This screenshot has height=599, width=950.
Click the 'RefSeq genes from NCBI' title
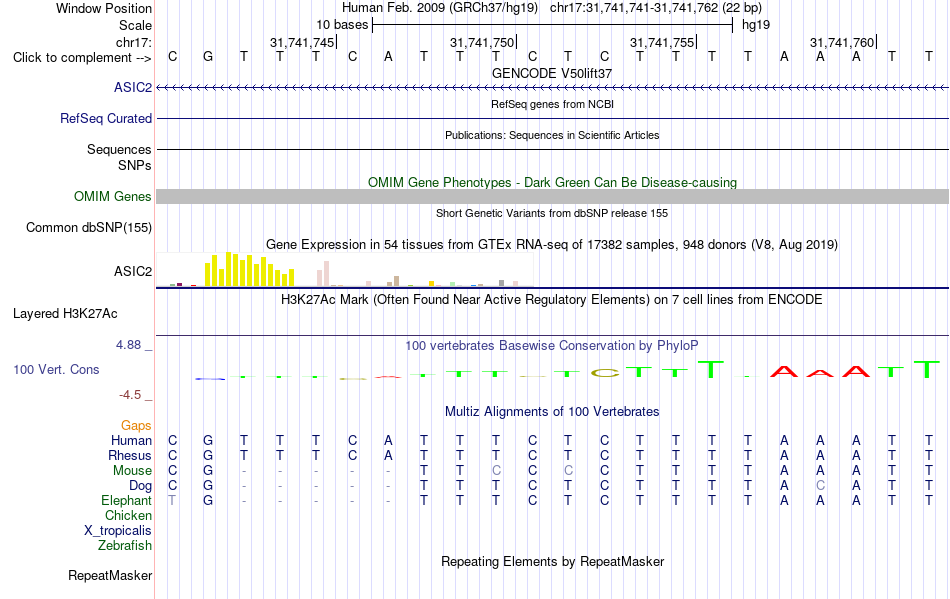tap(552, 104)
